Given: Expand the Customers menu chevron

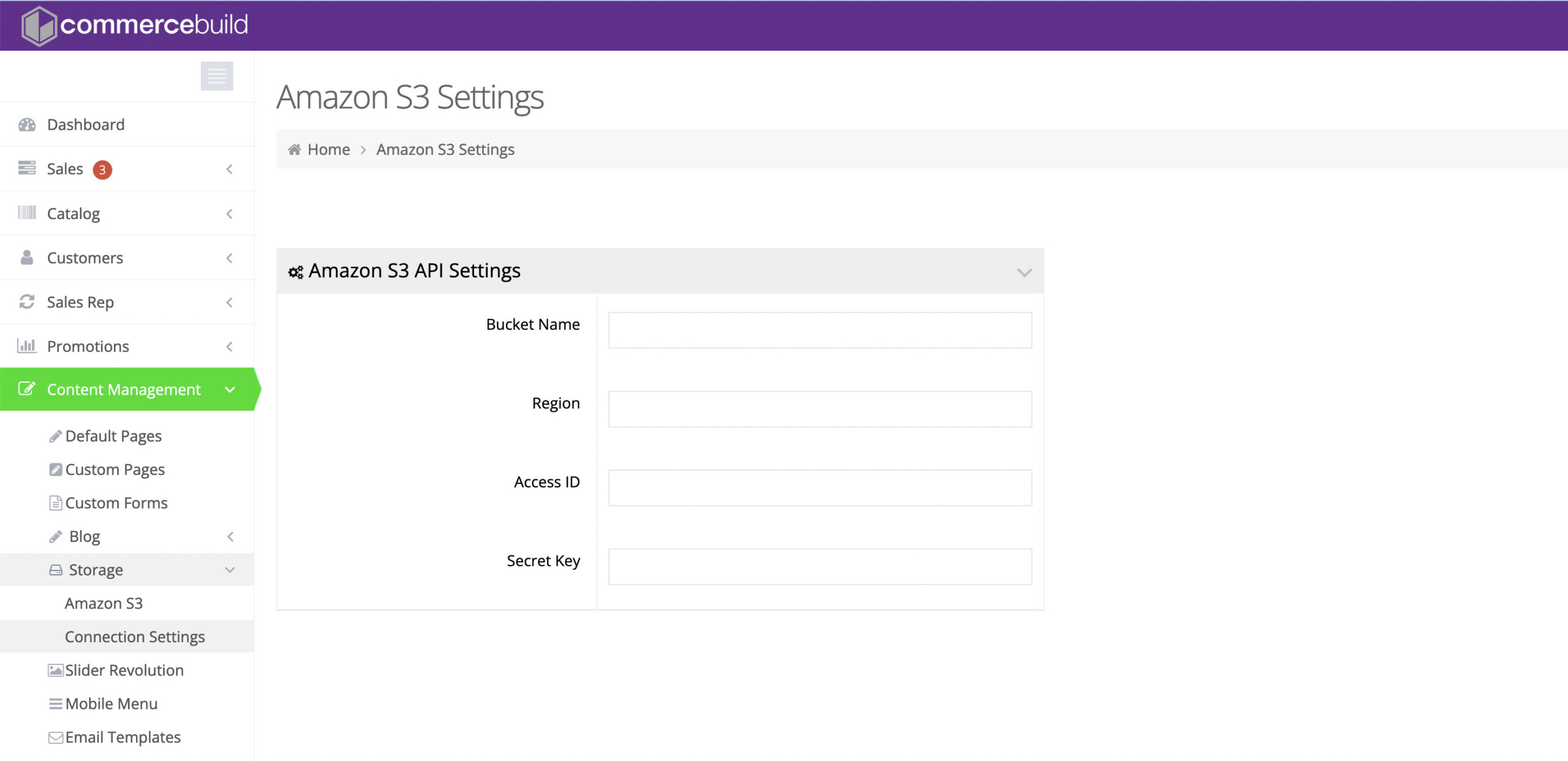Looking at the screenshot, I should click(x=230, y=258).
